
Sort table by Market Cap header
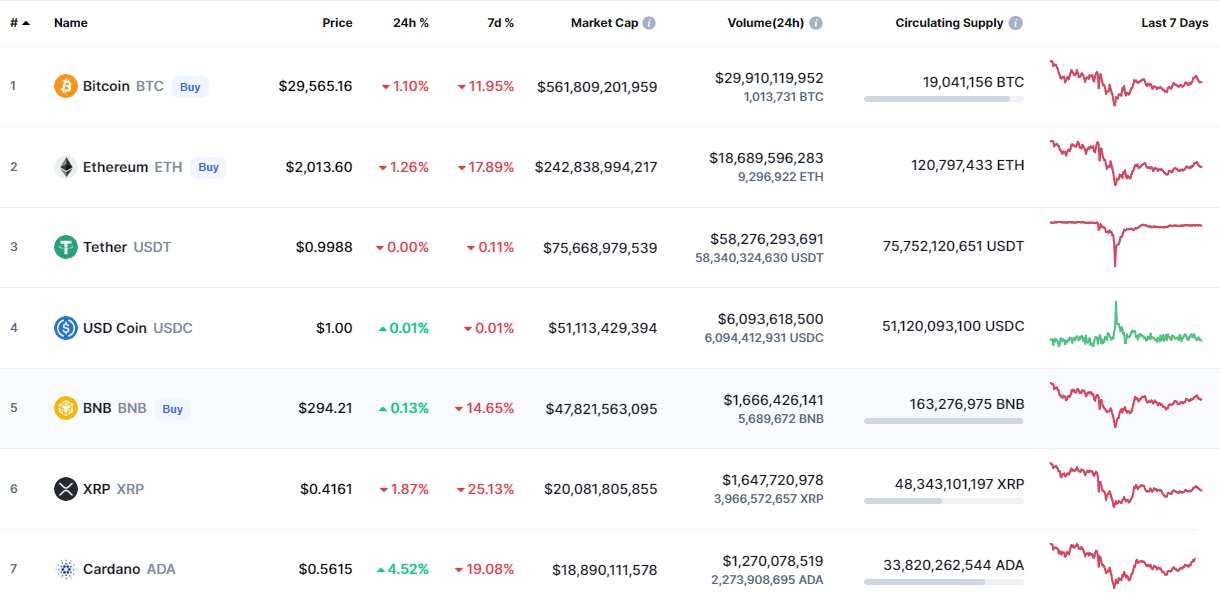point(604,23)
